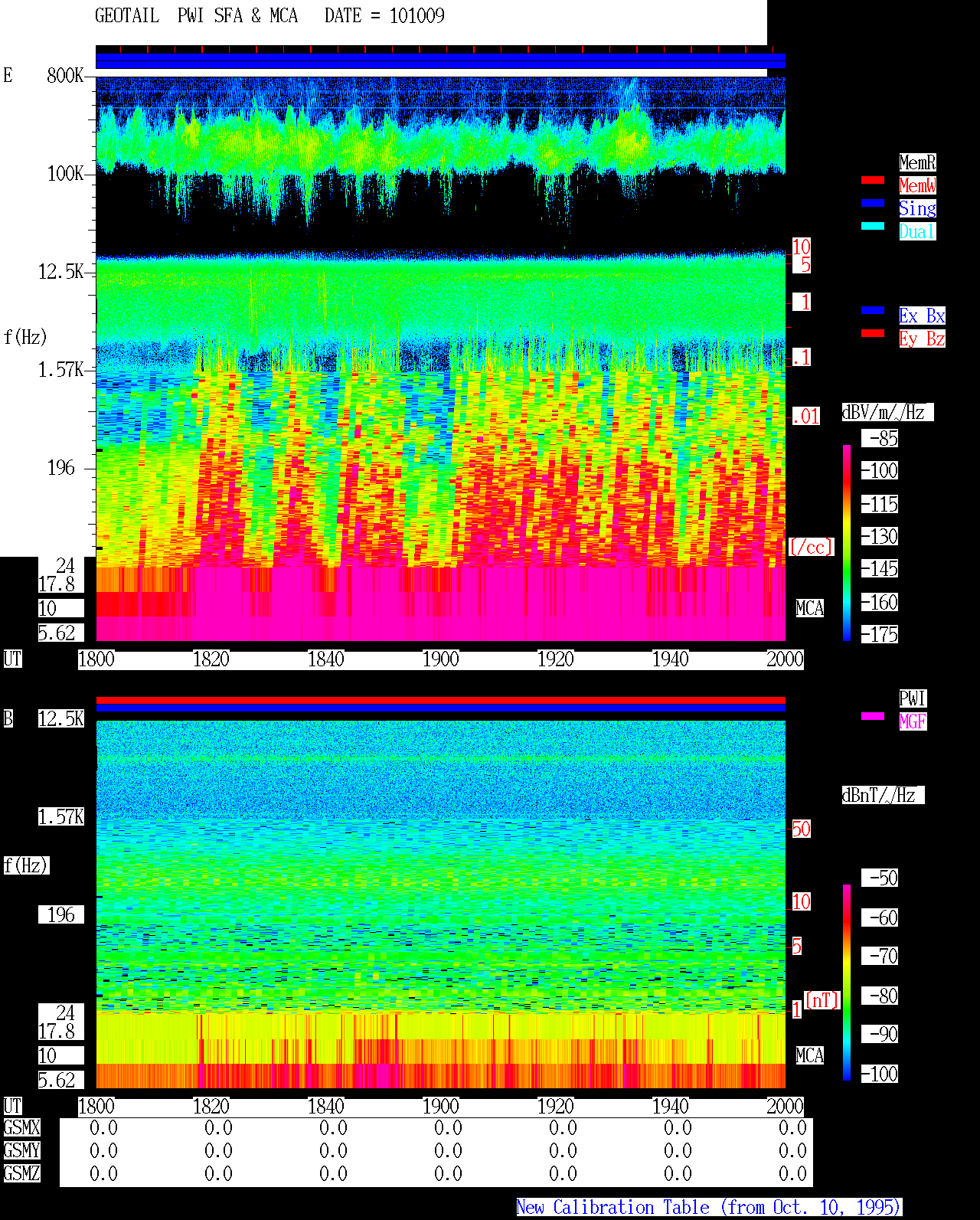Click the 800K frequency label on E panel
The width and height of the screenshot is (980, 1220).
coord(65,76)
